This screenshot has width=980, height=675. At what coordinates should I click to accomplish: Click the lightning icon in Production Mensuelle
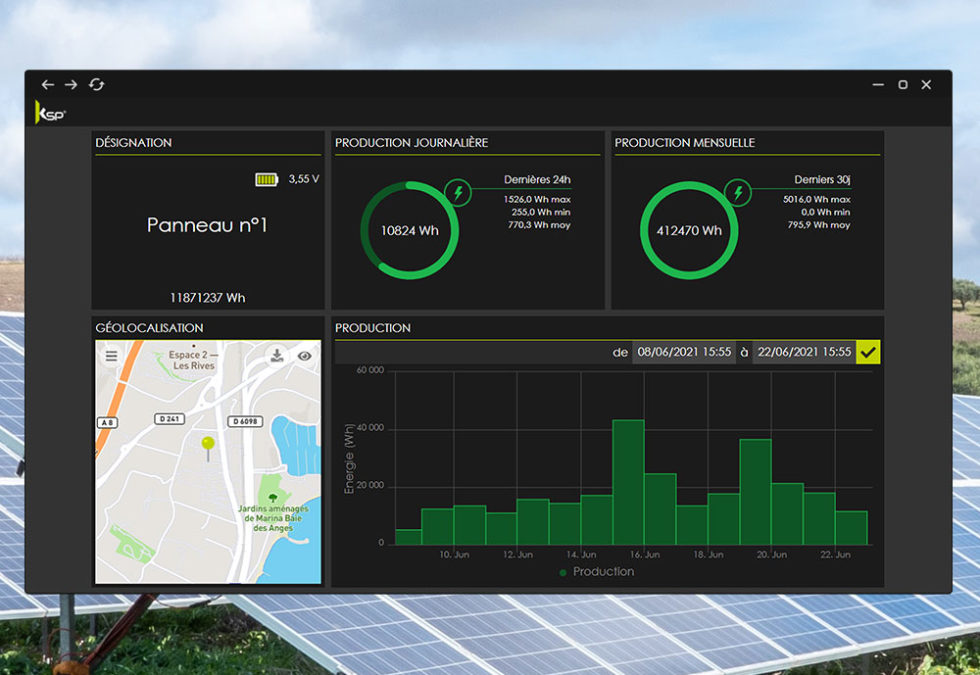click(x=738, y=191)
